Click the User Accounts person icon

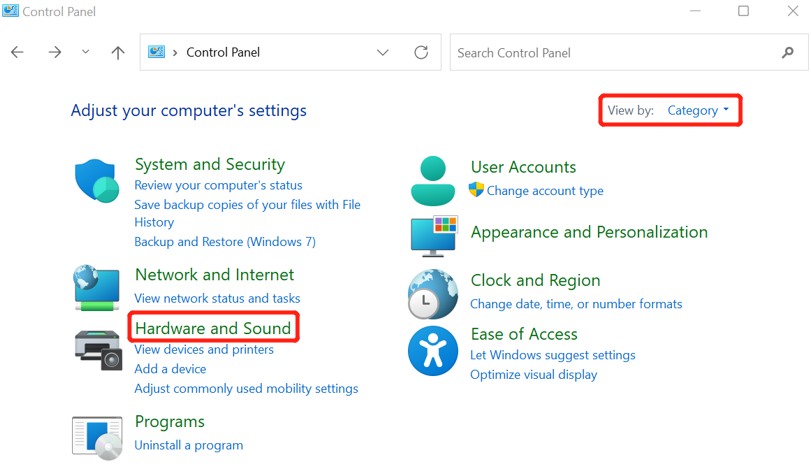(432, 180)
